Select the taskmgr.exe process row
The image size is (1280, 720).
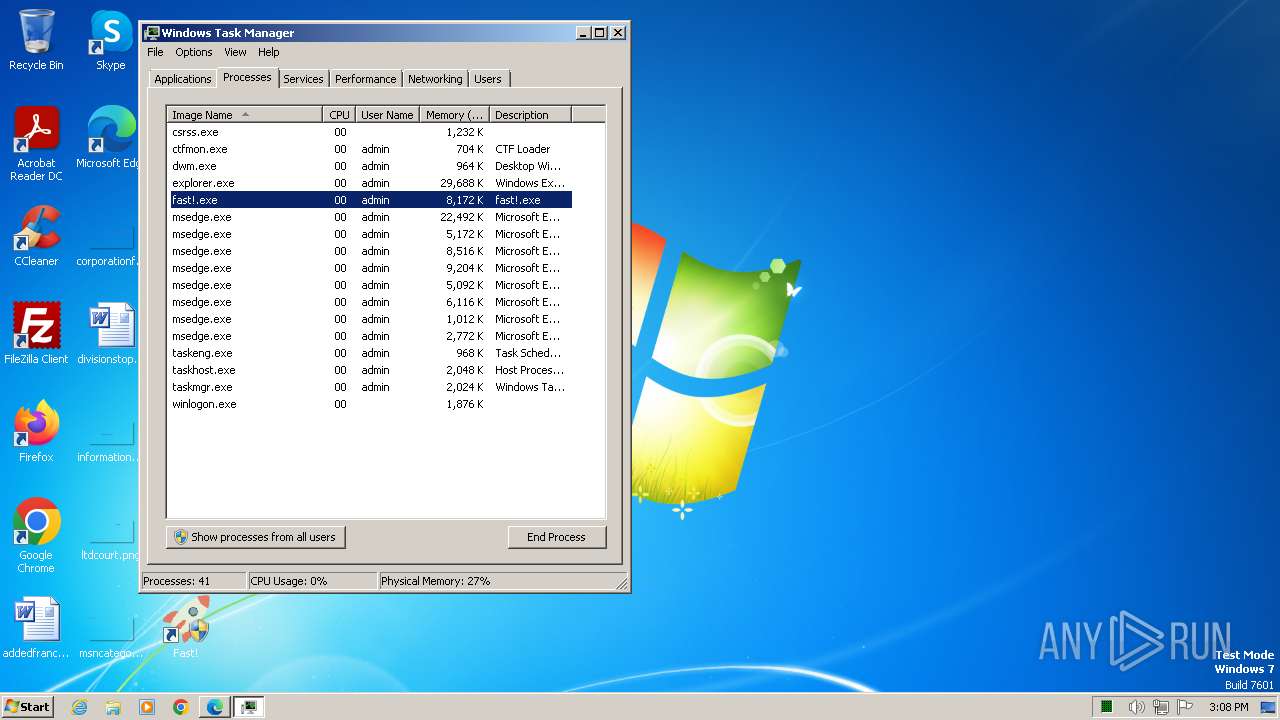point(371,387)
